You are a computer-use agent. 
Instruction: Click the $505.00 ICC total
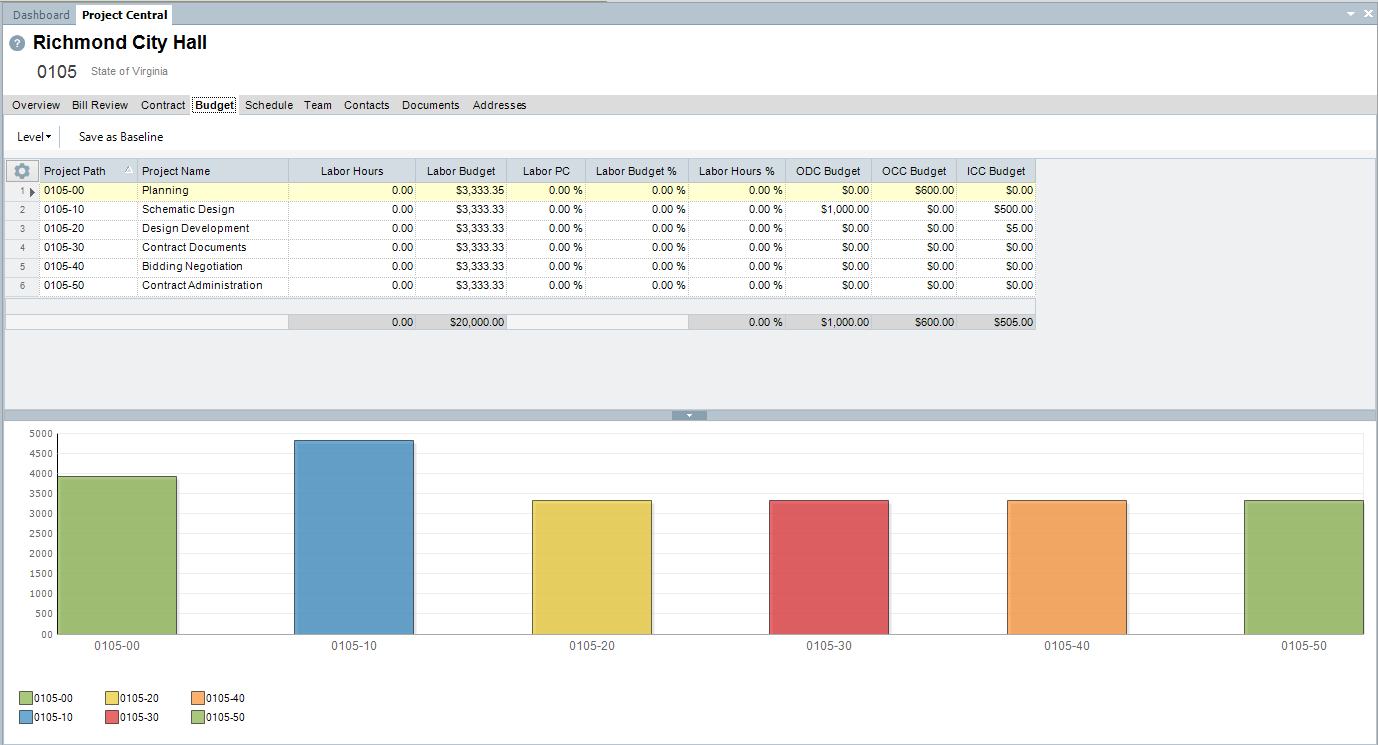pos(996,323)
